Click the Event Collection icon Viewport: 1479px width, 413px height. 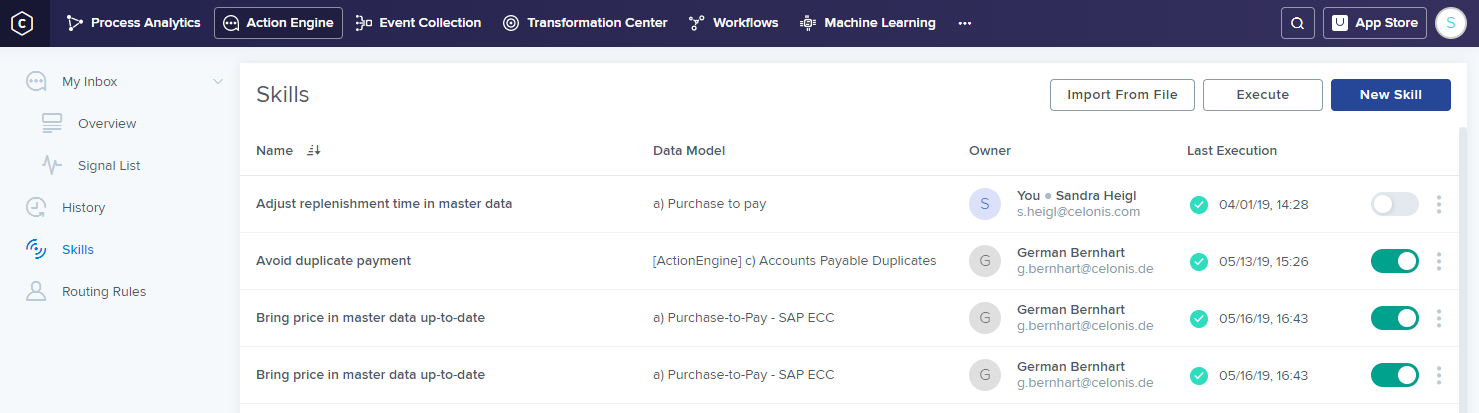(364, 23)
